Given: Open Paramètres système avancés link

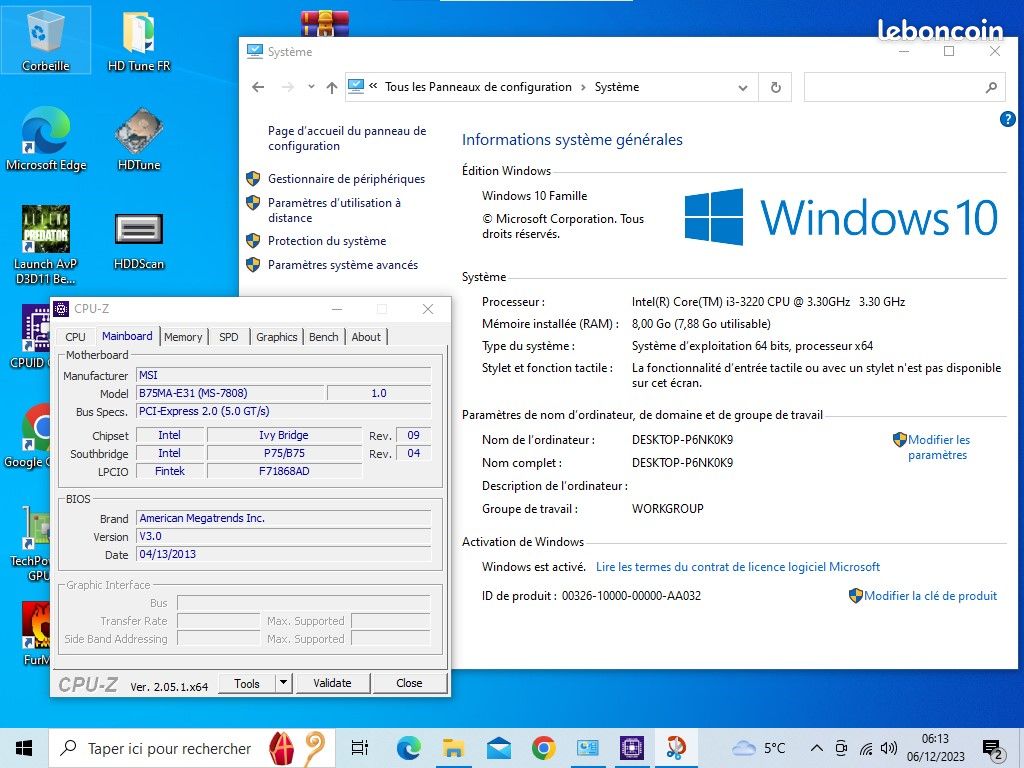Looking at the screenshot, I should (x=343, y=265).
